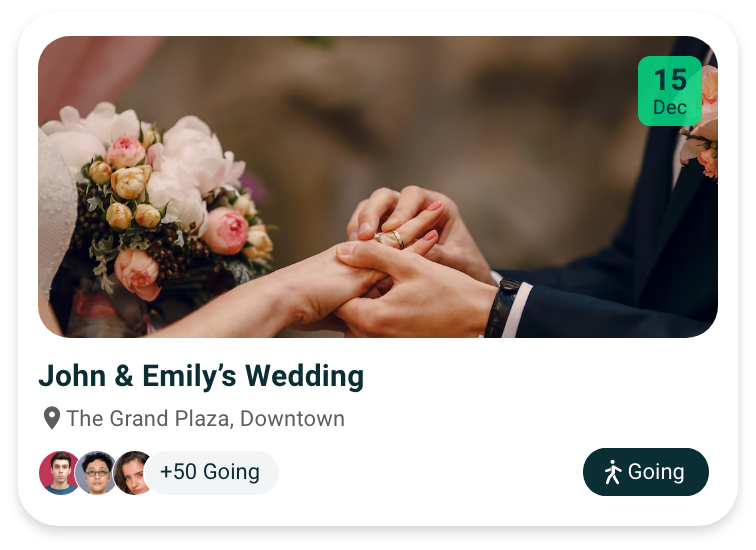
Task: Select the first attendee avatar with red background
Action: [x=59, y=473]
